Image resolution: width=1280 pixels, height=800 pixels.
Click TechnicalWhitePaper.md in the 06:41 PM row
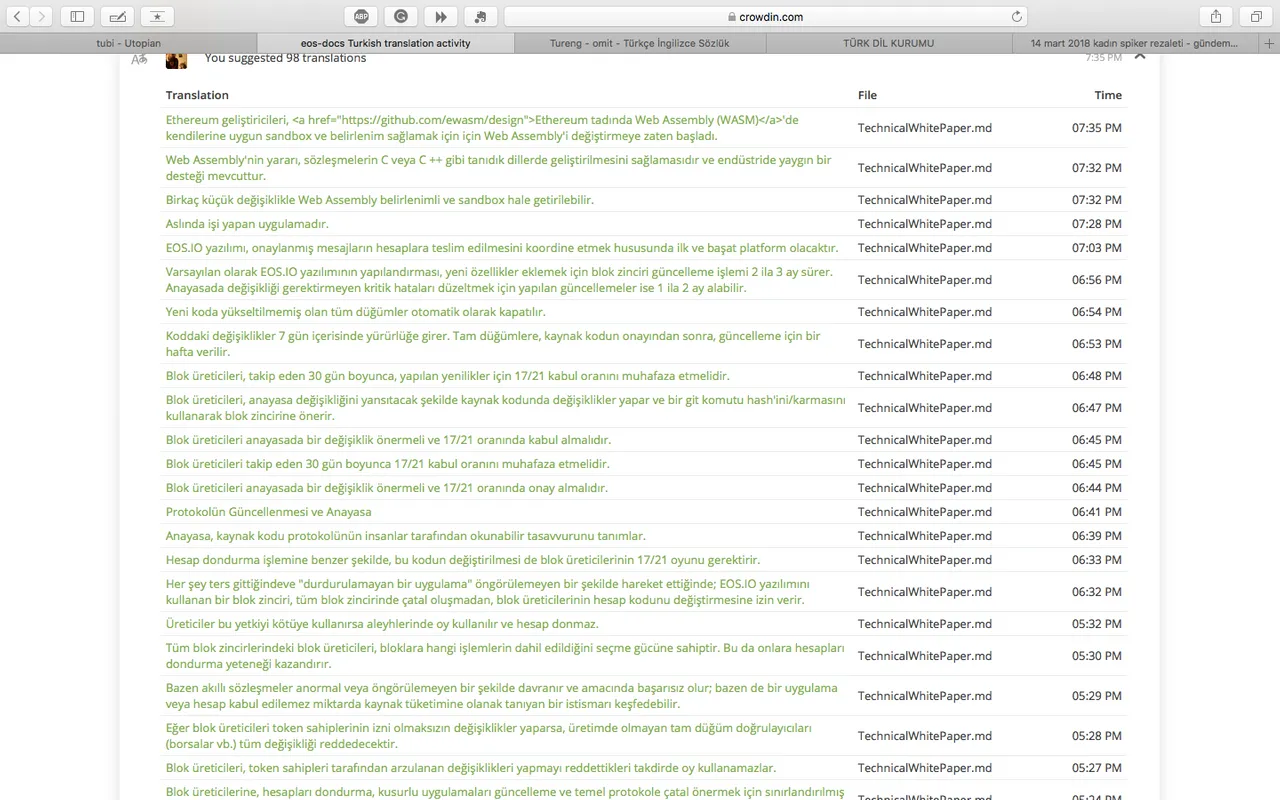pos(925,512)
